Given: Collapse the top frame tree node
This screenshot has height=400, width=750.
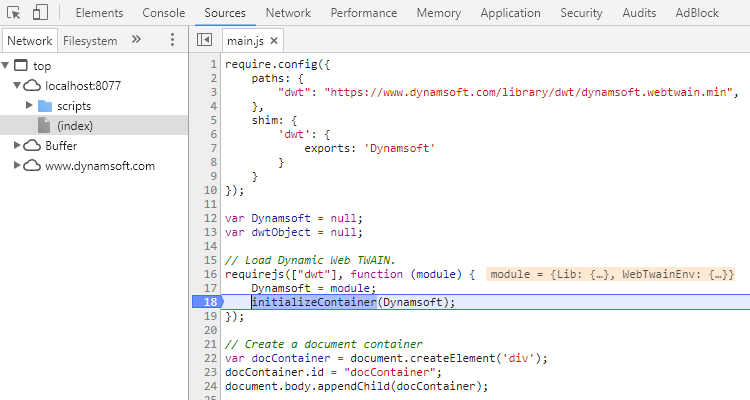Looking at the screenshot, I should [x=8, y=66].
